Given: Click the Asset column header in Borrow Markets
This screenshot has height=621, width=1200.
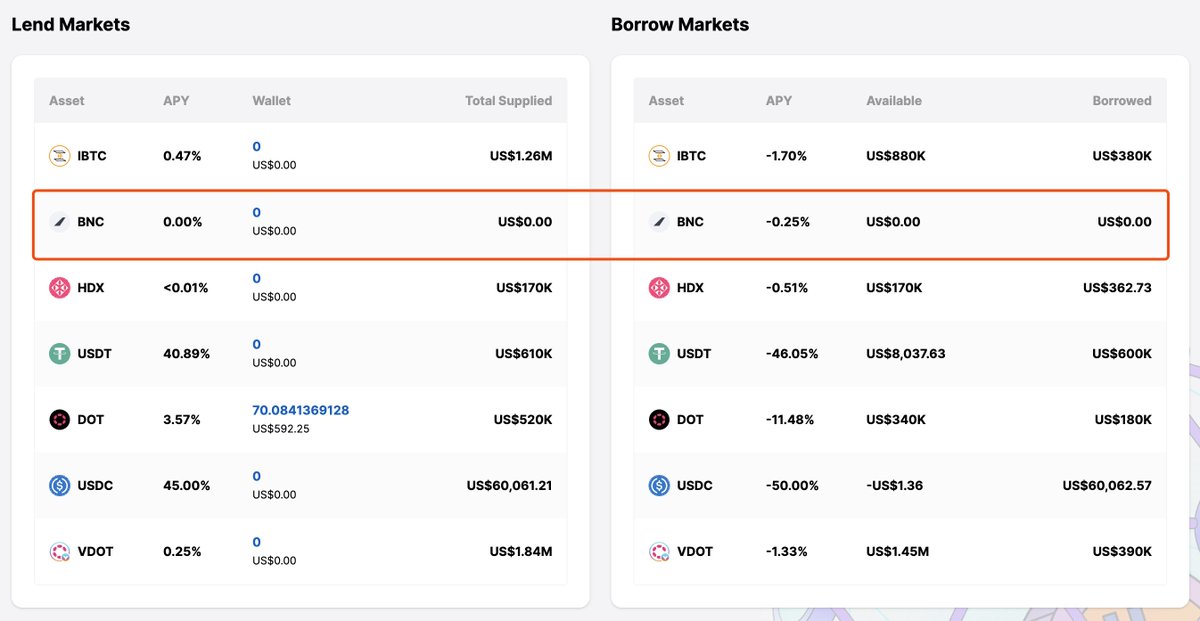Looking at the screenshot, I should (666, 101).
